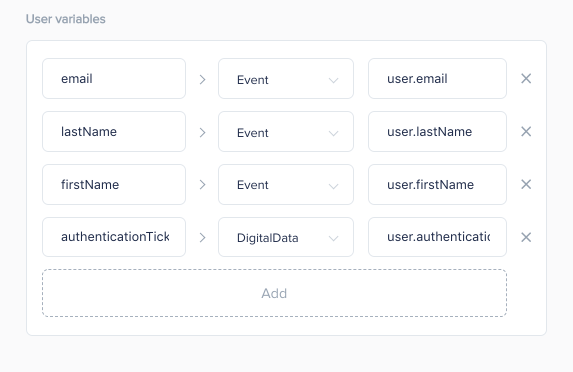Open the source dropdown for firstName
The height and width of the screenshot is (372, 573).
pos(286,185)
